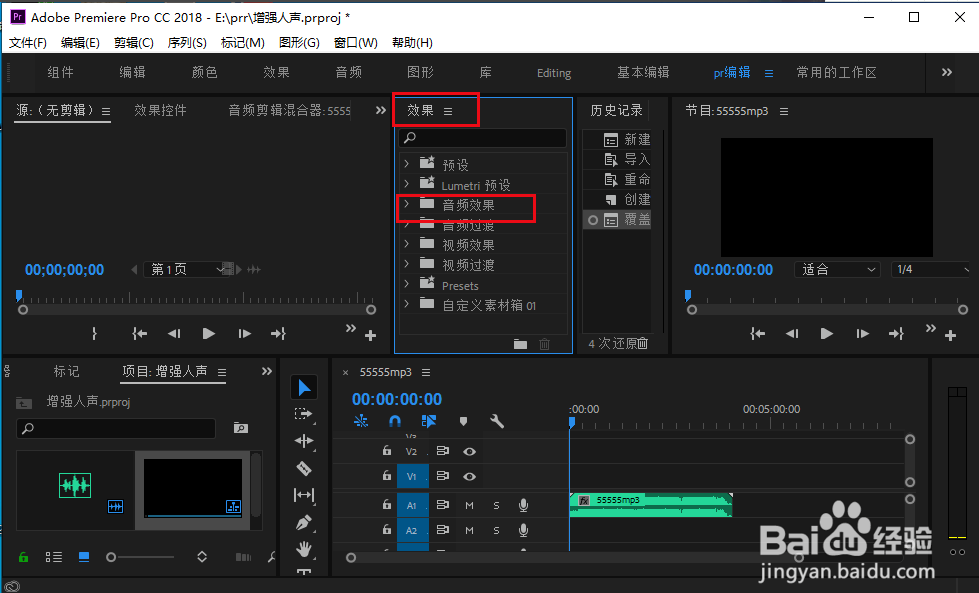
Task: Expand the 视频效果 folder
Action: point(406,243)
